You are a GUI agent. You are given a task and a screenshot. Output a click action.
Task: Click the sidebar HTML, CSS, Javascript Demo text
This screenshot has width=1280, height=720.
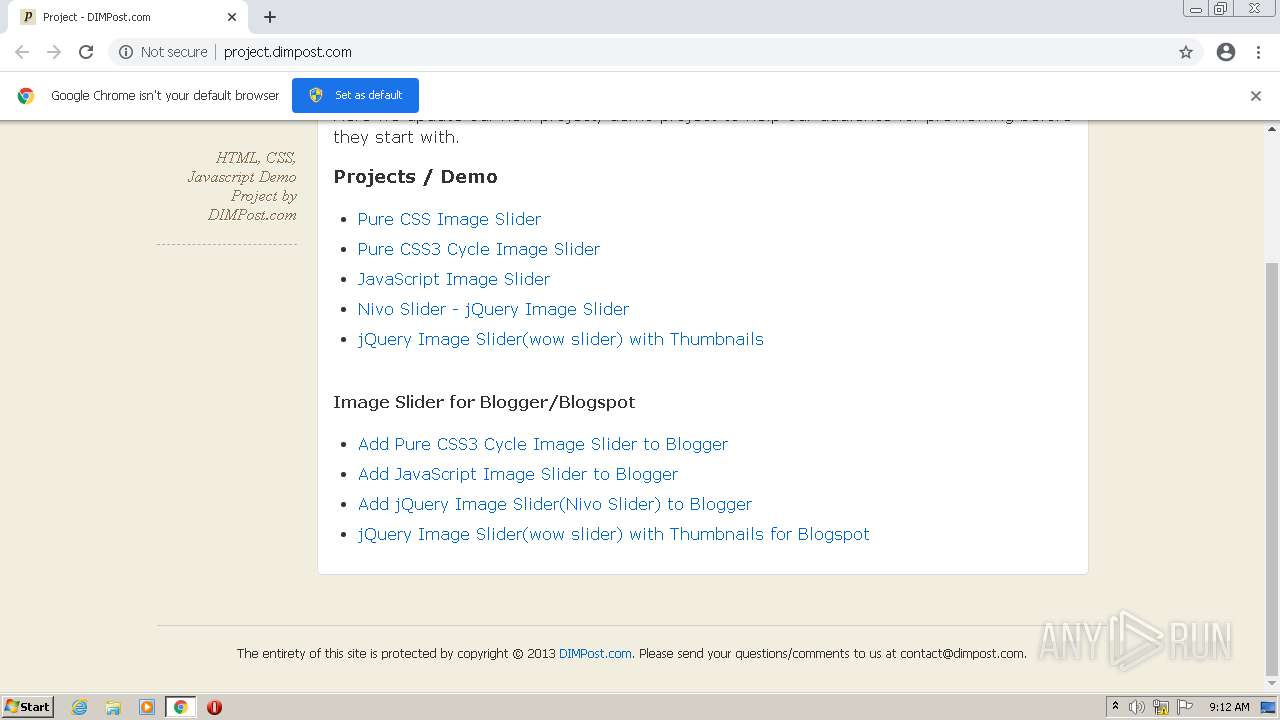[x=244, y=186]
